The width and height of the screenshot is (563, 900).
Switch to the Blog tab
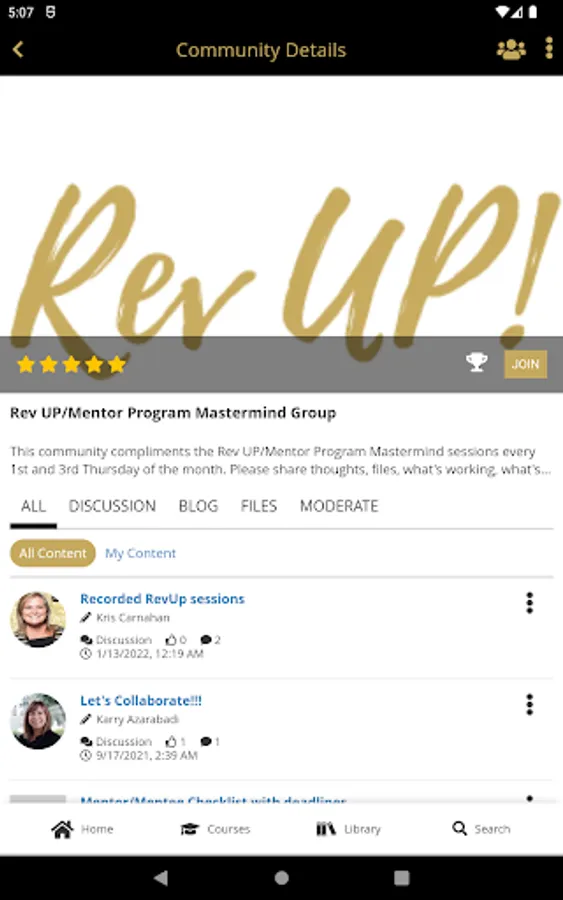[198, 506]
